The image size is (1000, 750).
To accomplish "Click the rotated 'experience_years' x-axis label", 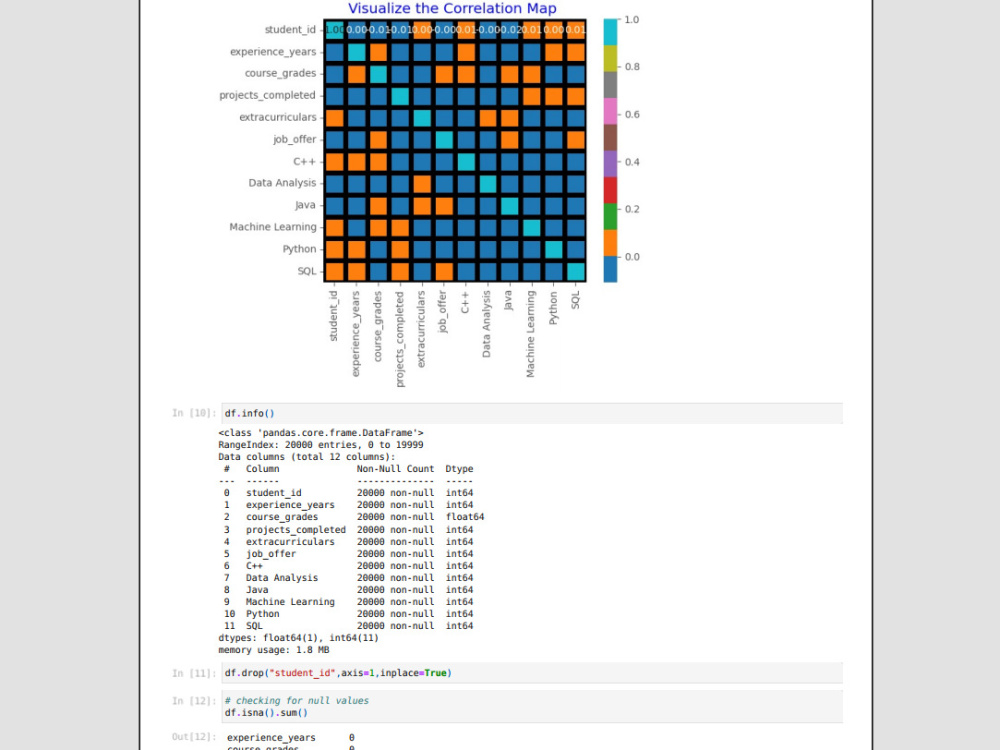I will (x=356, y=334).
